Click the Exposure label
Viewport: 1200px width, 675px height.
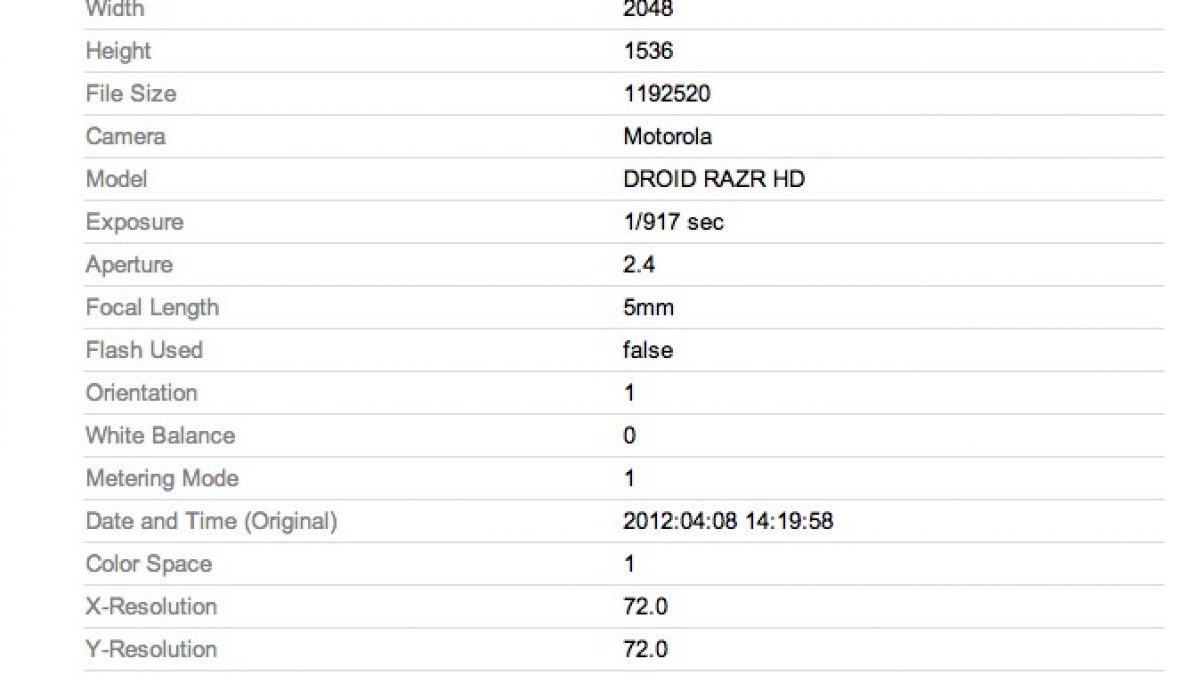point(134,222)
